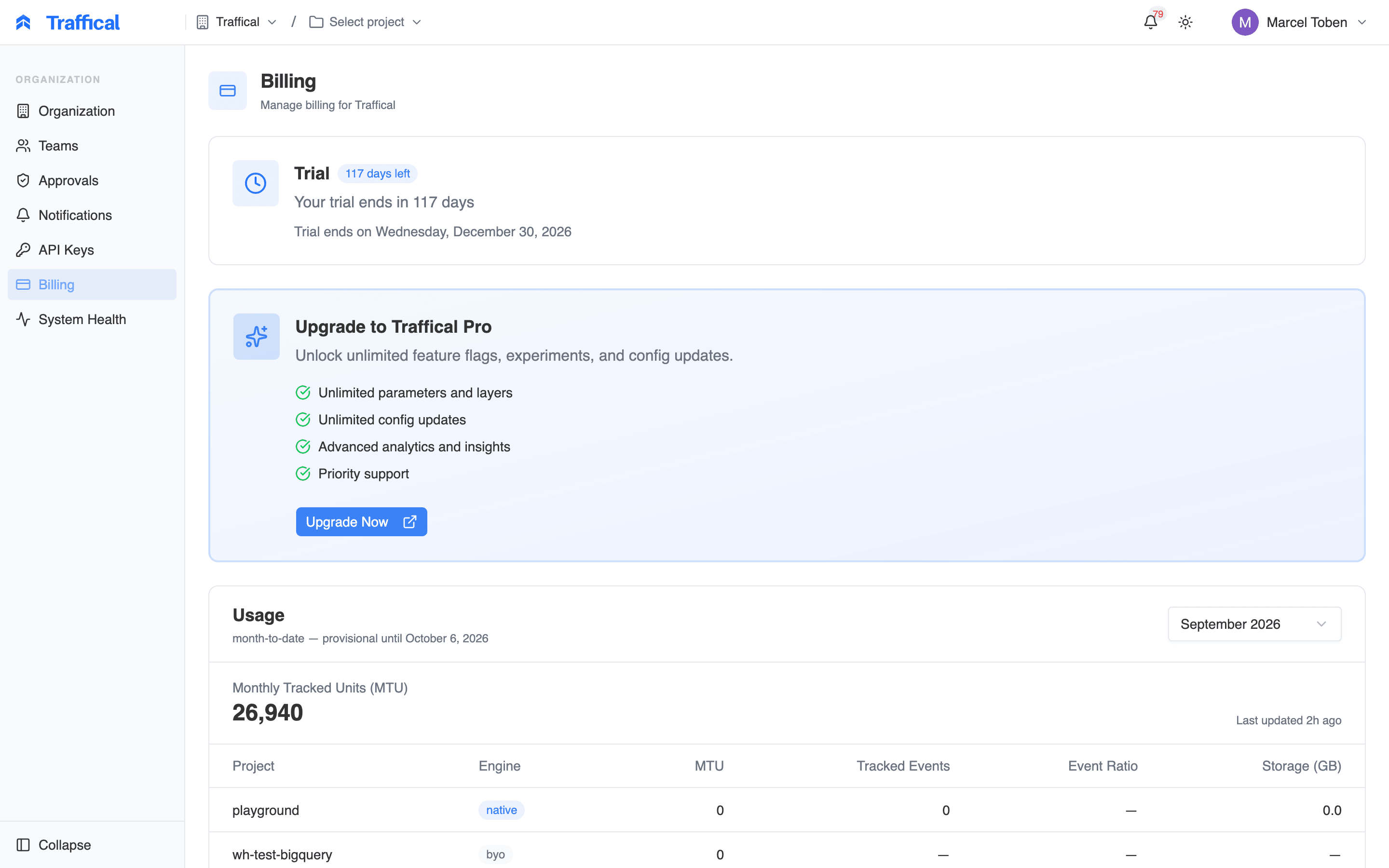Open the Traffical organization dropdown
Screen dimensions: 1389x868
pos(237,22)
